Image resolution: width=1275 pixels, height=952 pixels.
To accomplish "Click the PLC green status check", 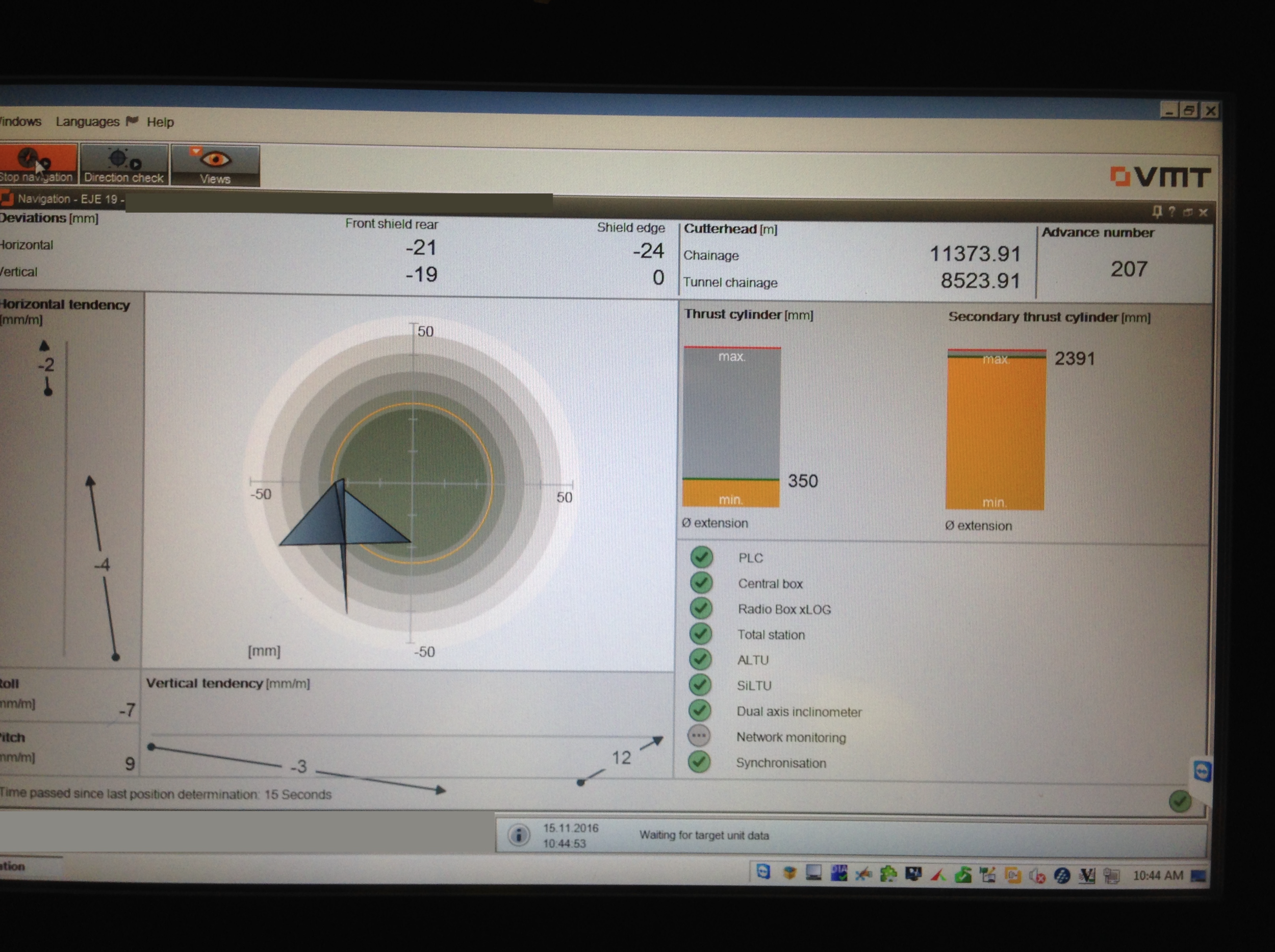I will pyautogui.click(x=701, y=557).
